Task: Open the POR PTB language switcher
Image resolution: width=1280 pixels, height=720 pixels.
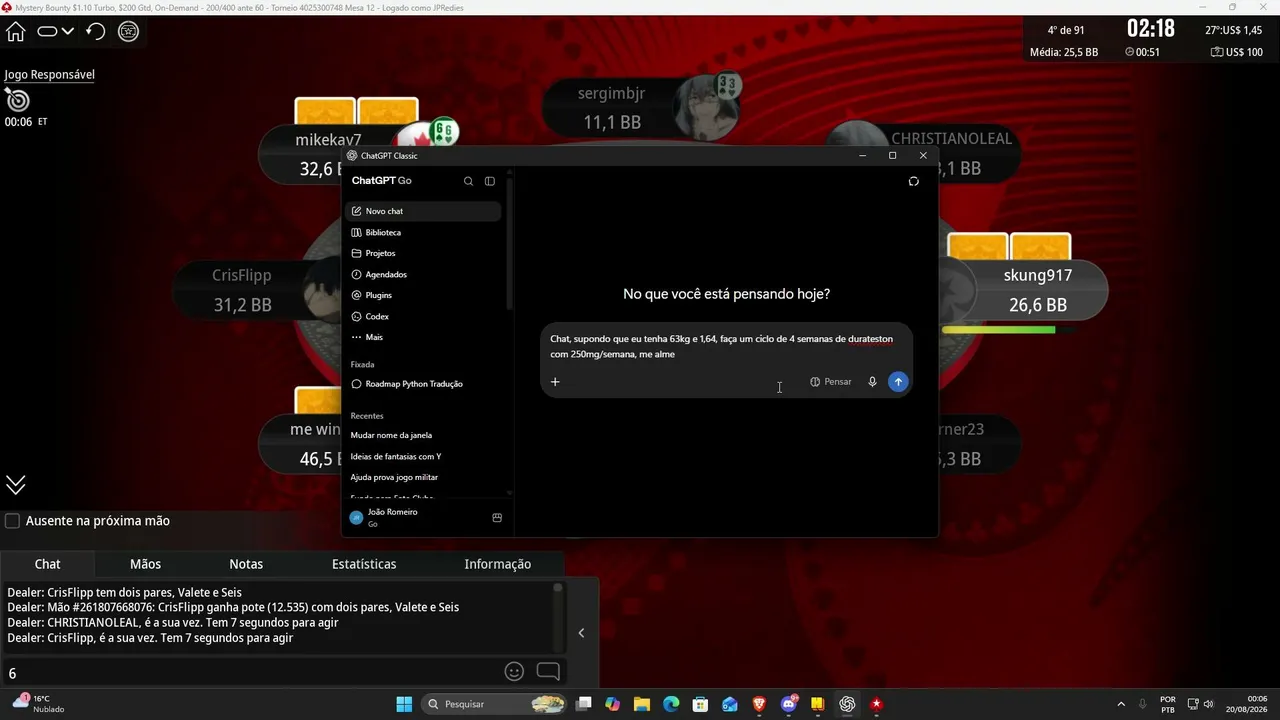Action: (1168, 704)
